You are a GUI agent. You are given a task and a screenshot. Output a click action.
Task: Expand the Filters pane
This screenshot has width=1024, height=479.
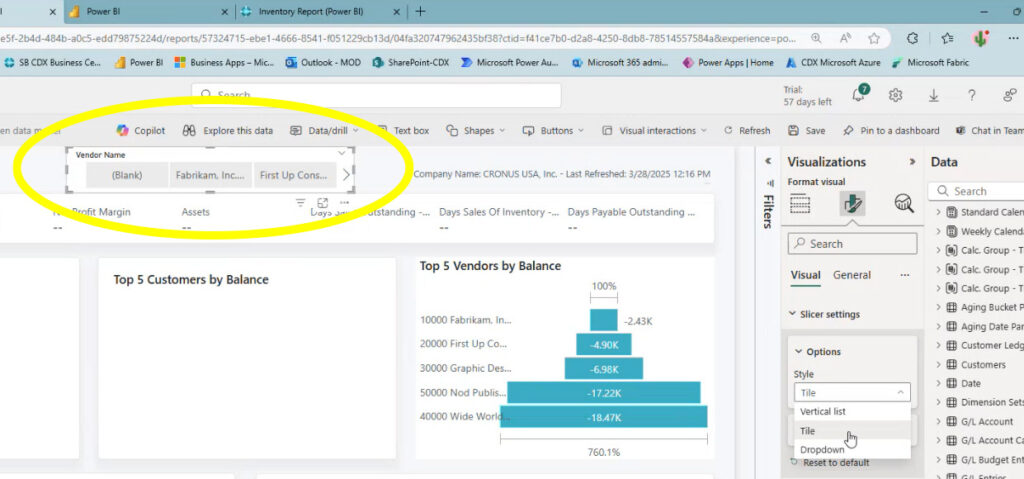769,161
